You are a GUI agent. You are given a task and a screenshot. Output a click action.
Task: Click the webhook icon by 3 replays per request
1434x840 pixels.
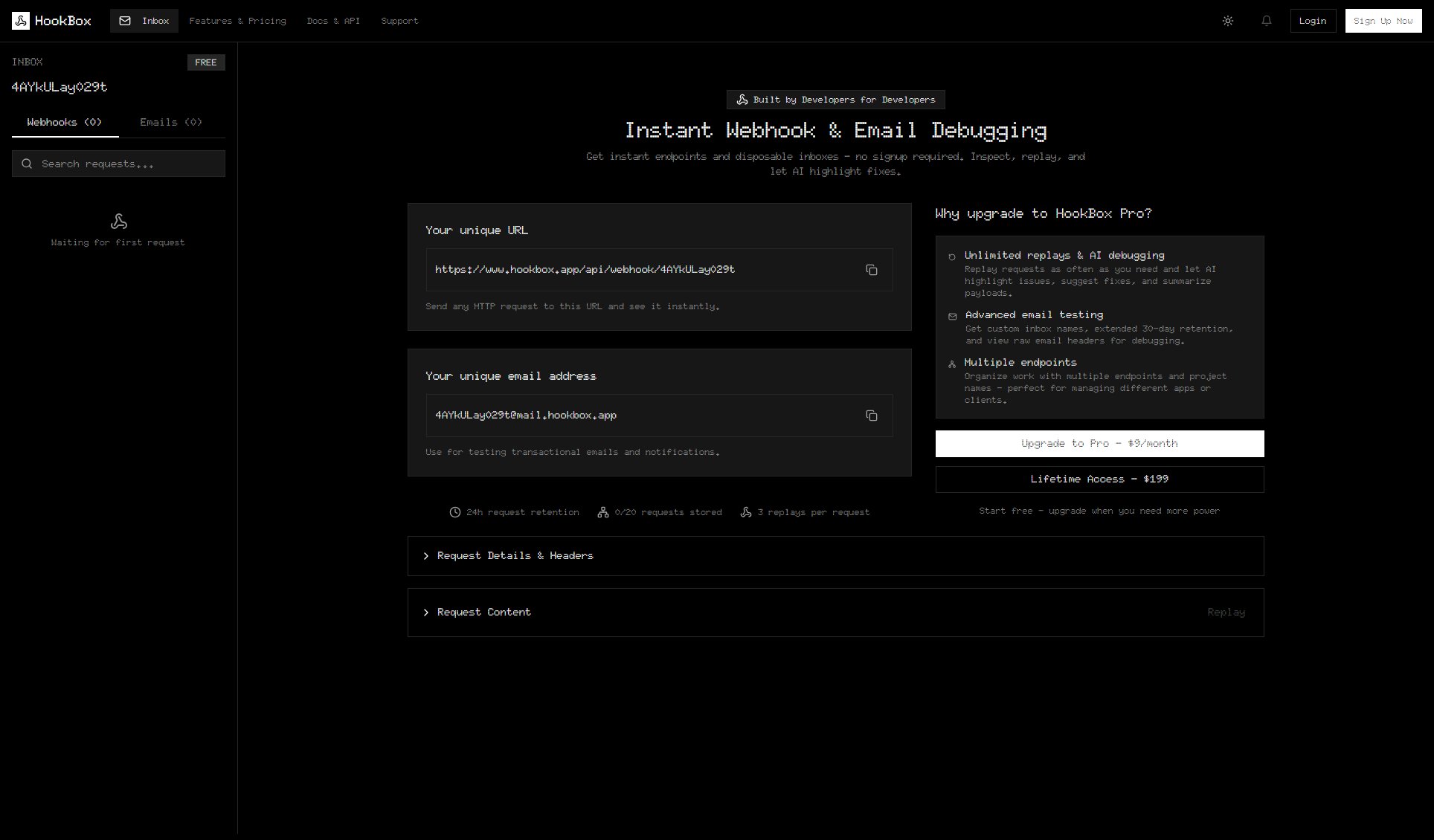click(x=746, y=512)
